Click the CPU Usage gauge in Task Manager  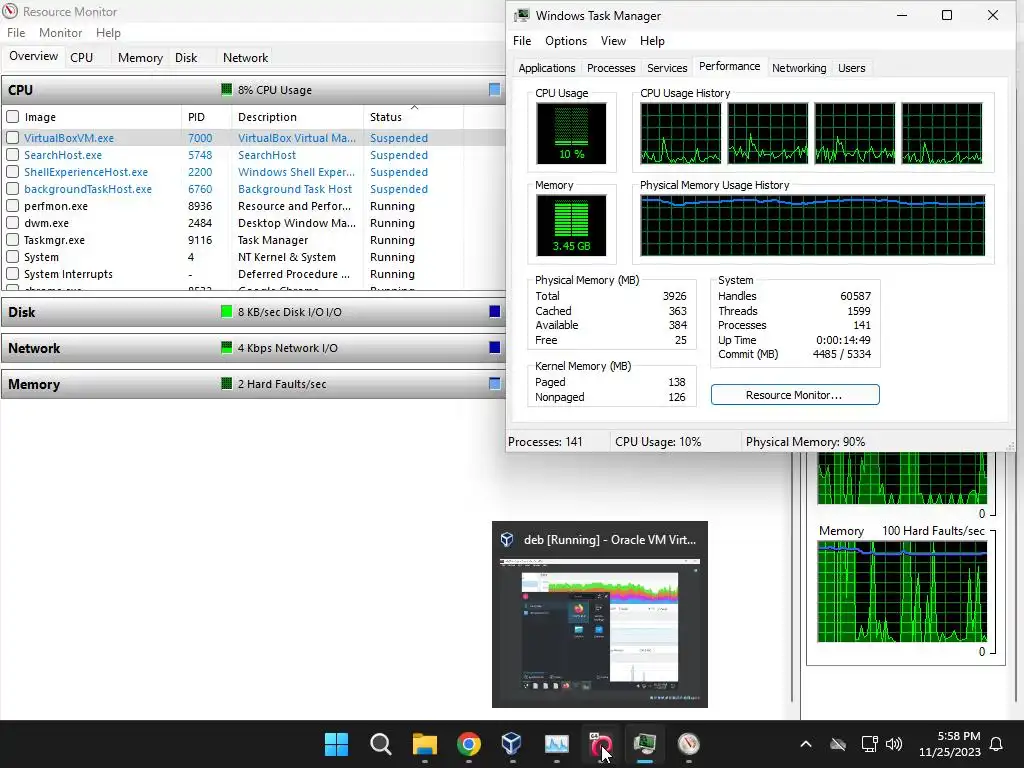571,133
